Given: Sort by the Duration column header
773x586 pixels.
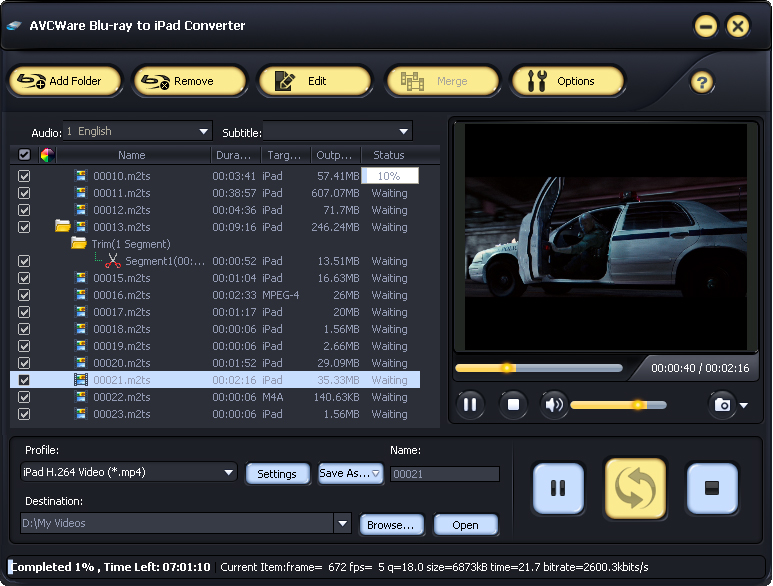Looking at the screenshot, I should click(236, 155).
